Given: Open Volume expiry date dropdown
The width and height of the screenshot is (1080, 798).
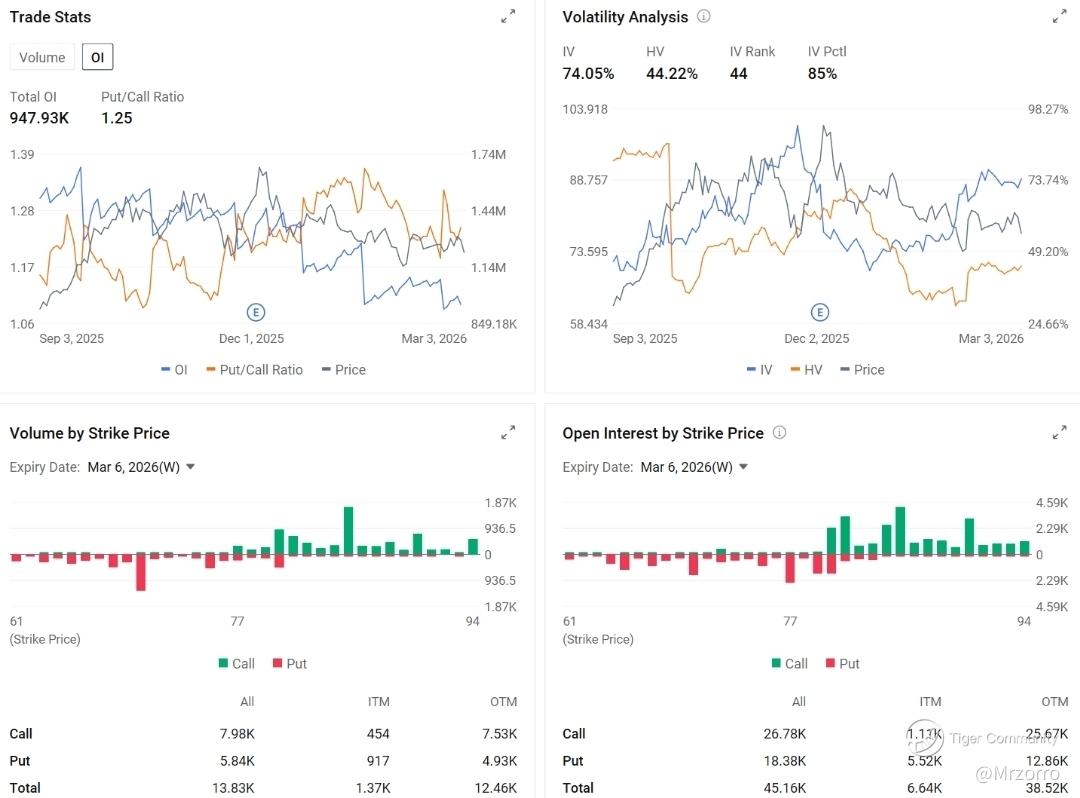Looking at the screenshot, I should click(141, 467).
